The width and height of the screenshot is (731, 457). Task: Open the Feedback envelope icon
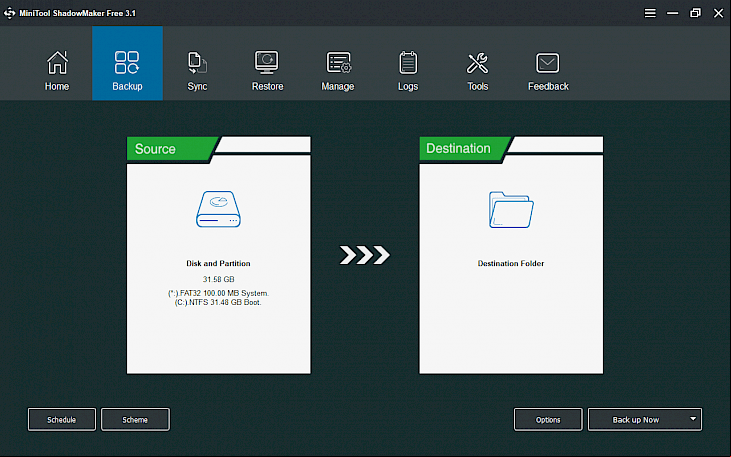pyautogui.click(x=548, y=63)
